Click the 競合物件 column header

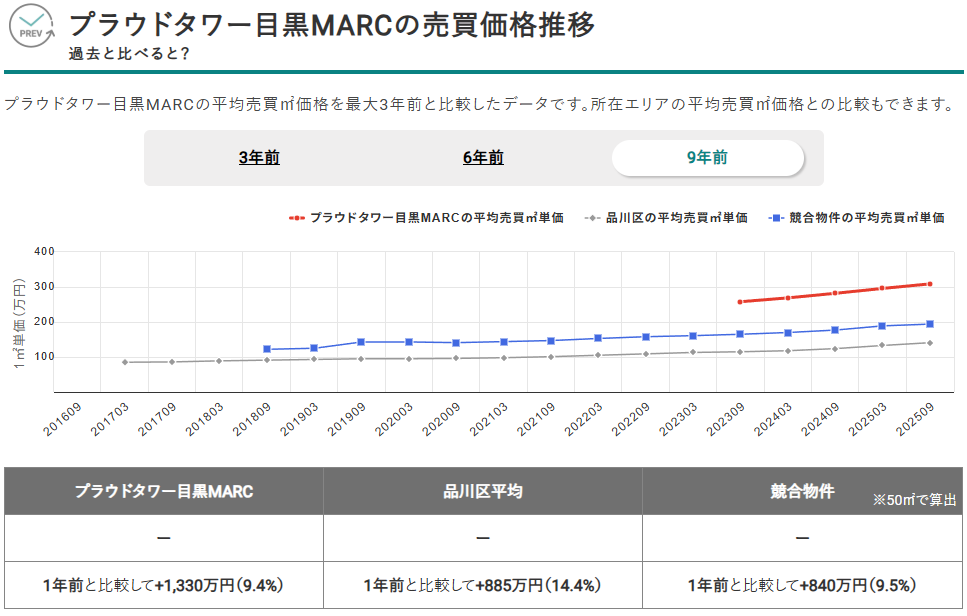pos(802,491)
